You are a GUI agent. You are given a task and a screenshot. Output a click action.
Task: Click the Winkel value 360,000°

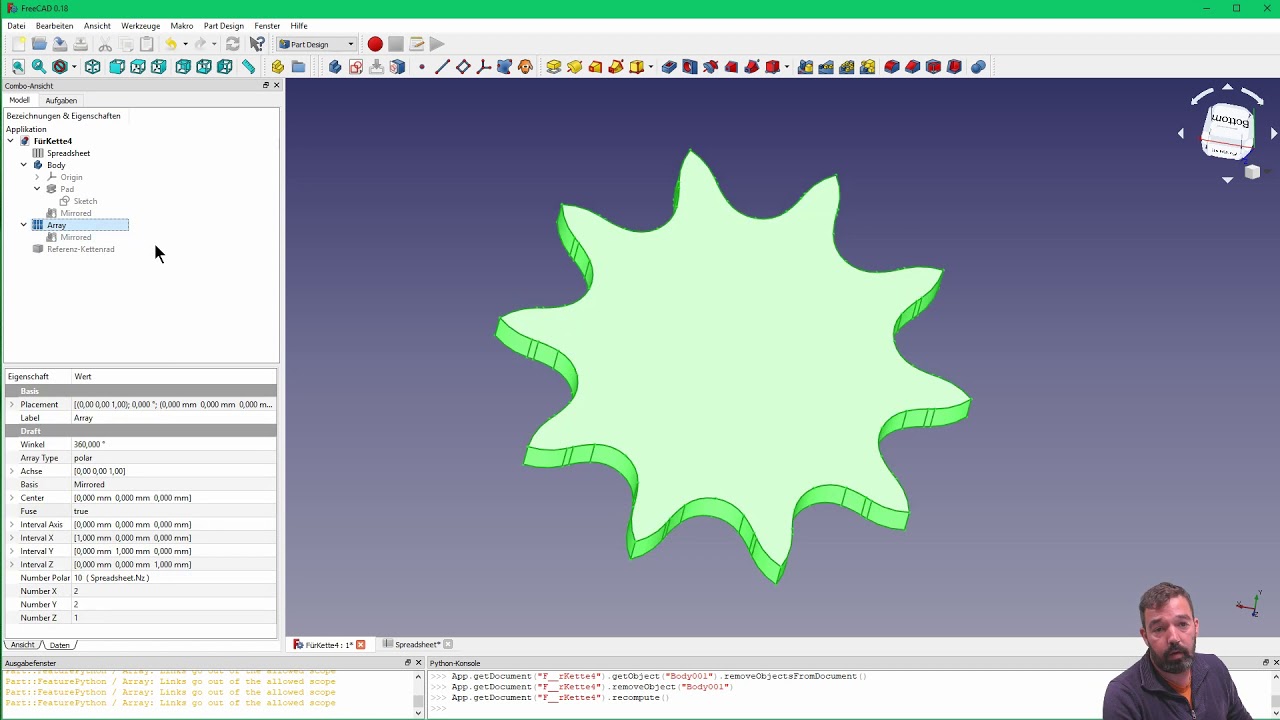174,444
